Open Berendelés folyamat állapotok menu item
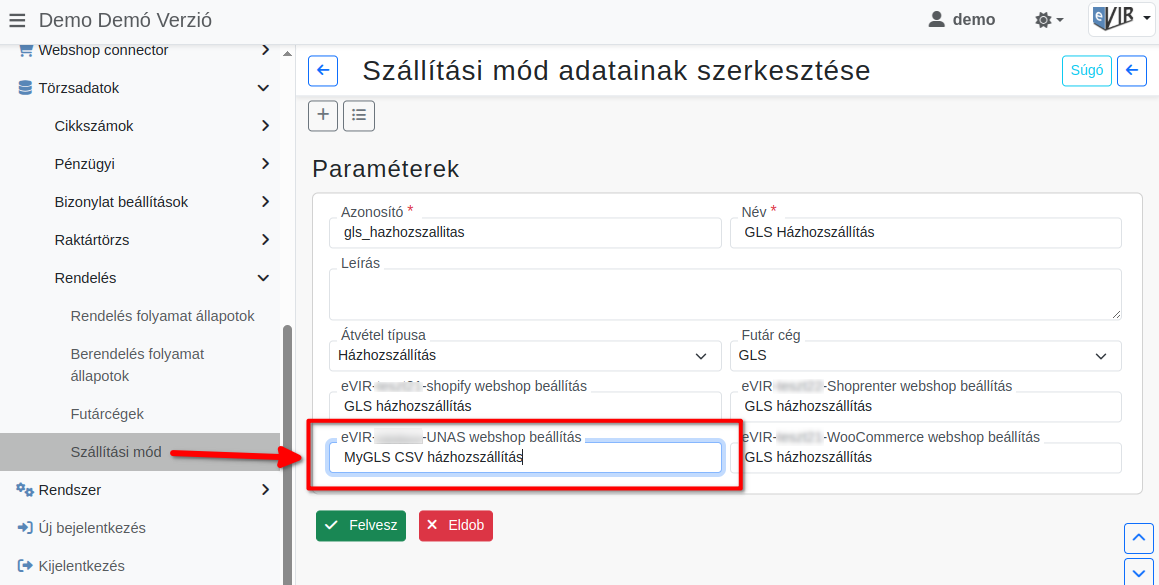 coord(137,365)
